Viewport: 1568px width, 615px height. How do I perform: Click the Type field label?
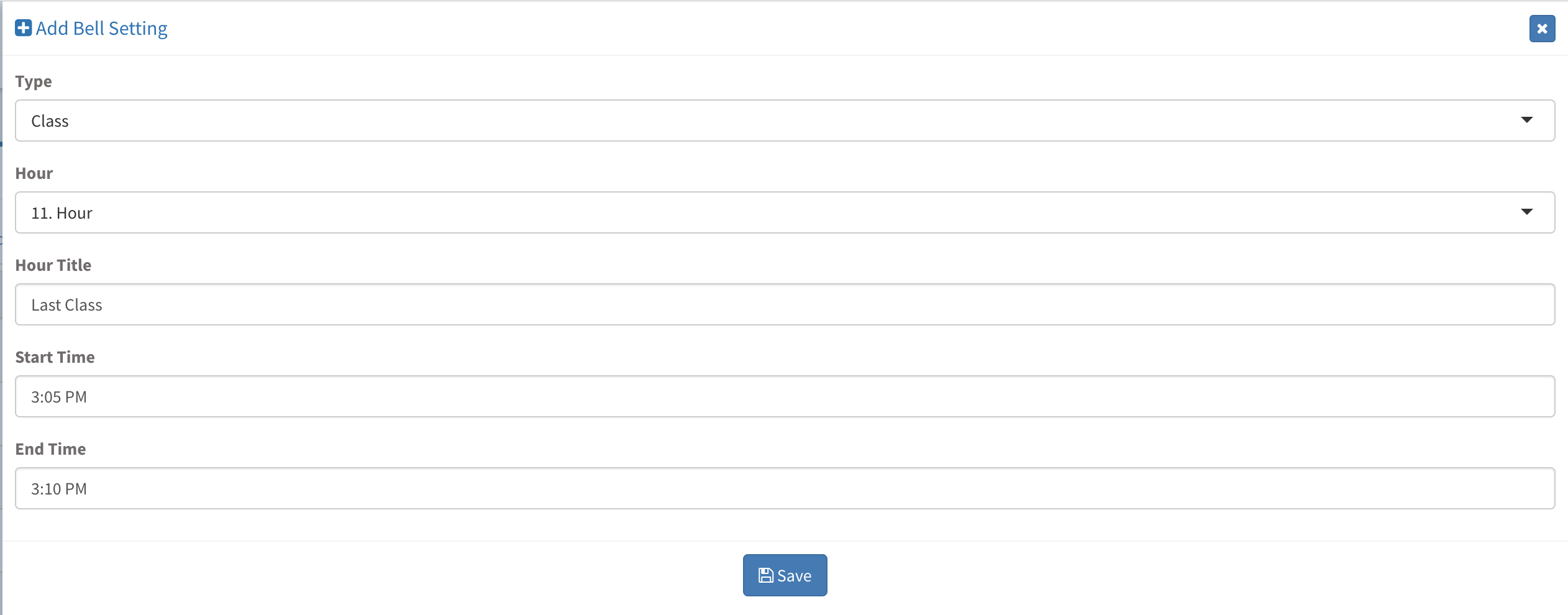(34, 82)
